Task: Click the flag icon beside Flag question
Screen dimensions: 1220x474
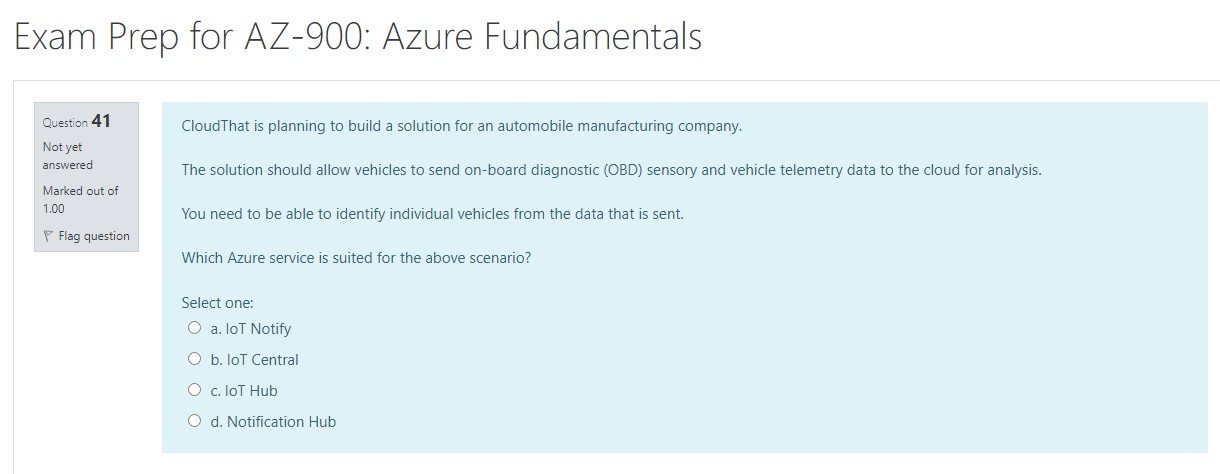Action: pyautogui.click(x=49, y=236)
